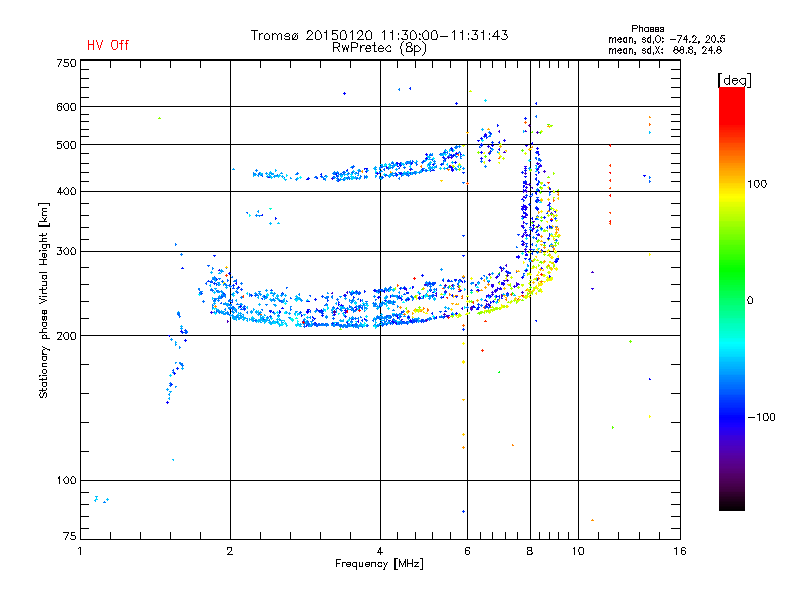Image resolution: width=800 pixels, height=600 pixels.
Task: Click the "[deg]" colorbar unit label
Action: (x=734, y=80)
